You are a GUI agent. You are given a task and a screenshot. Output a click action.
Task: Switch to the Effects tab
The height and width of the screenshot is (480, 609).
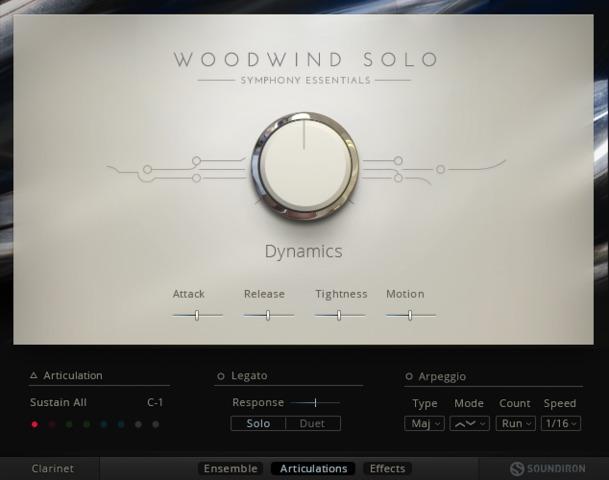pyautogui.click(x=387, y=468)
